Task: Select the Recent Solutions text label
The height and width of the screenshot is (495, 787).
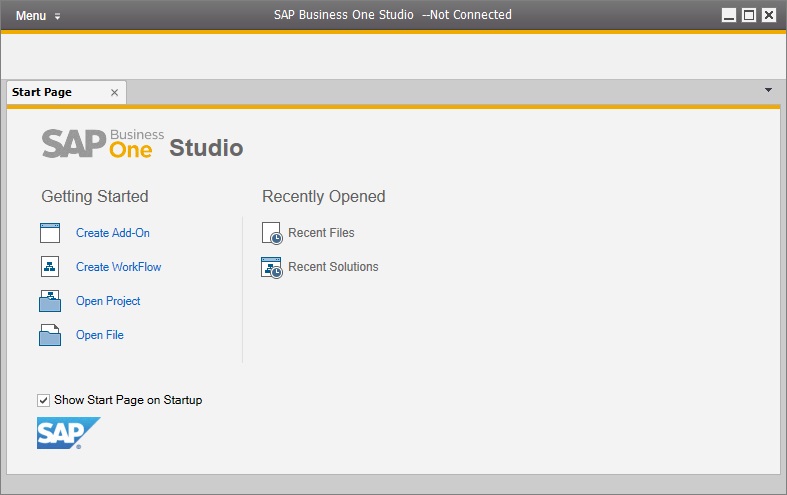Action: click(x=333, y=267)
